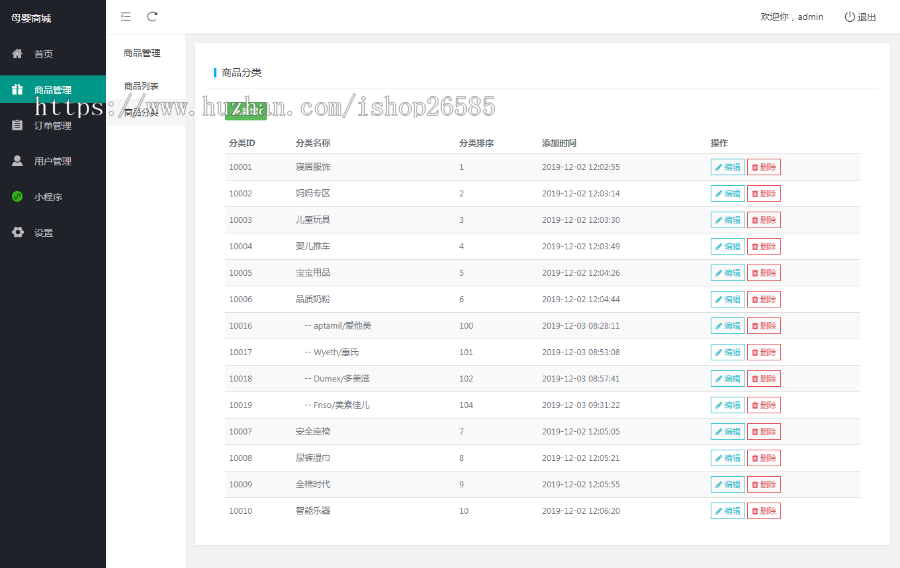This screenshot has width=900, height=568.
Task: Delete category 10009 全棉时代
Action: coord(764,484)
